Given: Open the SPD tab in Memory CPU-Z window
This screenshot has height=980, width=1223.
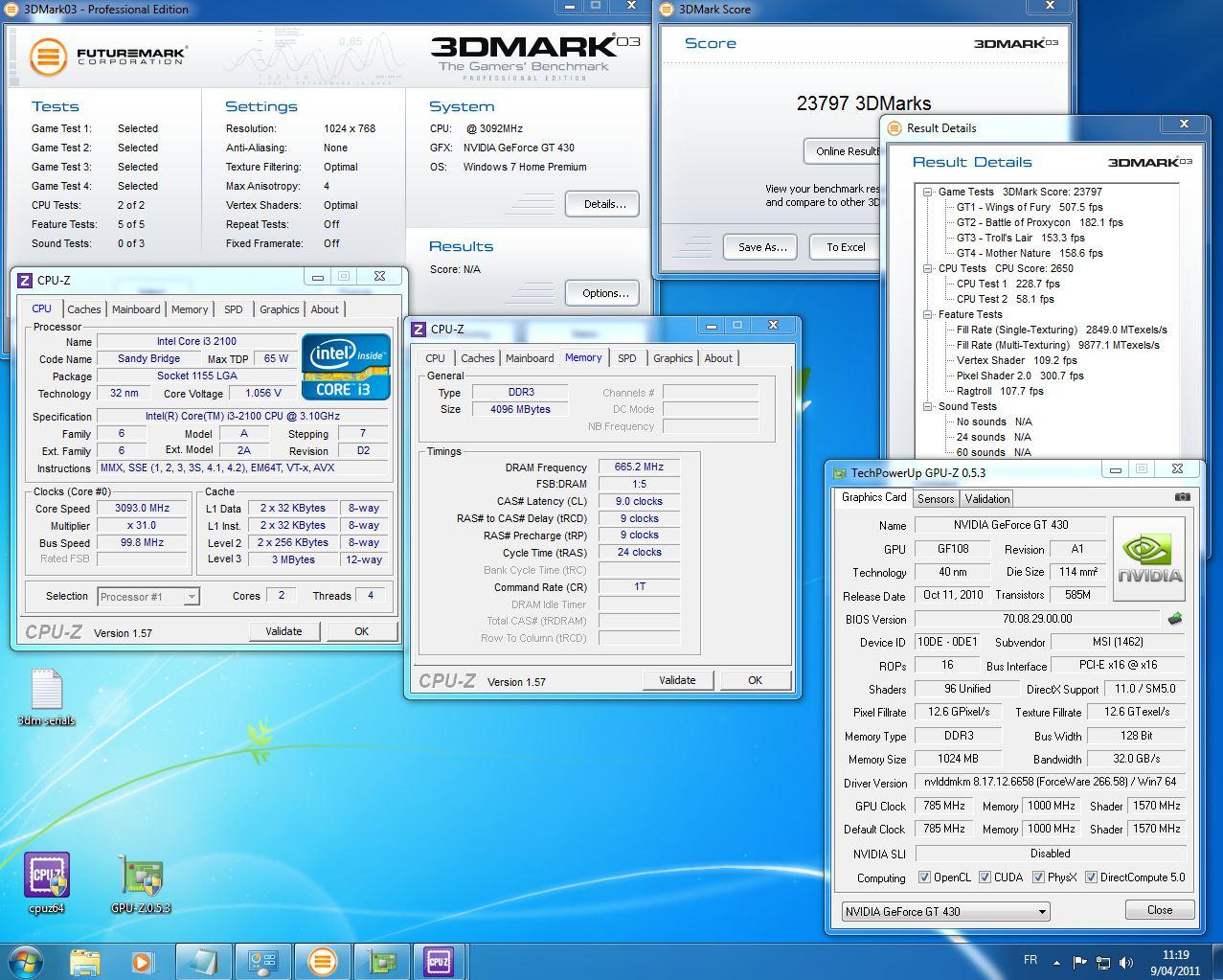Looking at the screenshot, I should click(x=626, y=358).
